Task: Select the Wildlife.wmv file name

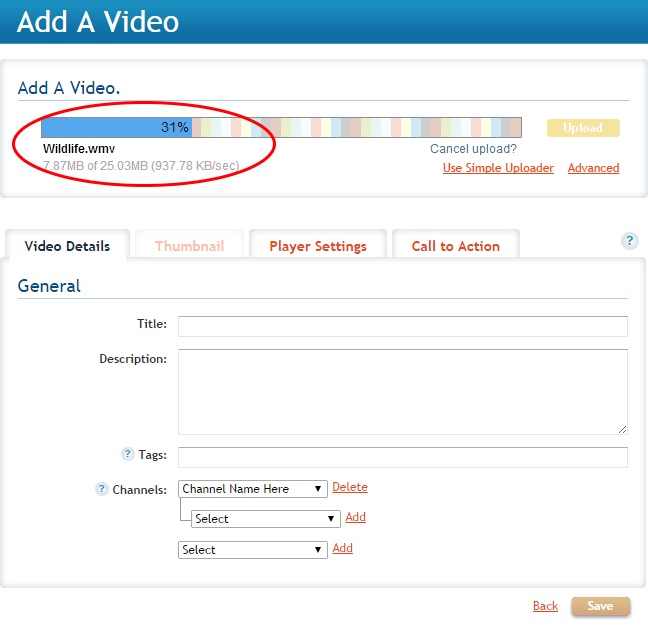Action: click(x=79, y=148)
